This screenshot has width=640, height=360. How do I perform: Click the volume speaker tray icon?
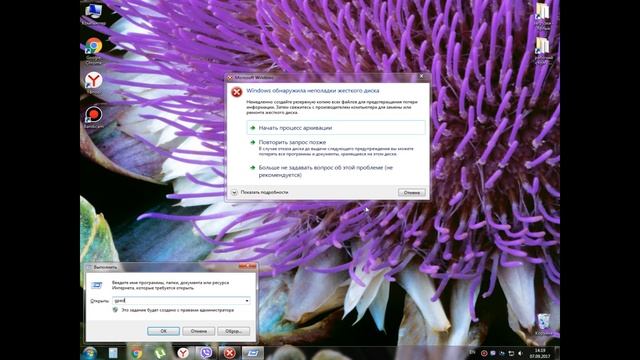point(520,353)
